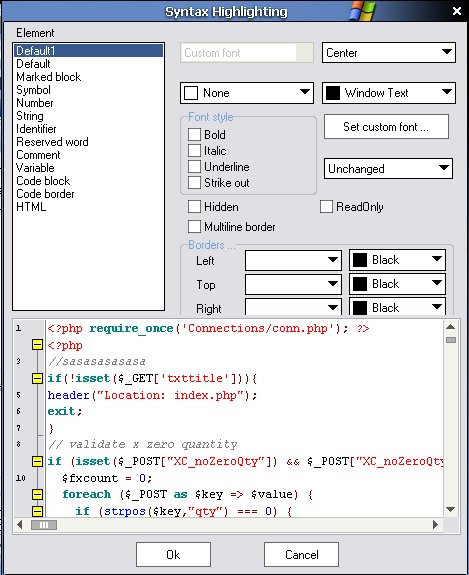Open the Right border Black color dropdown
Viewport: 469px width, 575px height.
point(397,307)
